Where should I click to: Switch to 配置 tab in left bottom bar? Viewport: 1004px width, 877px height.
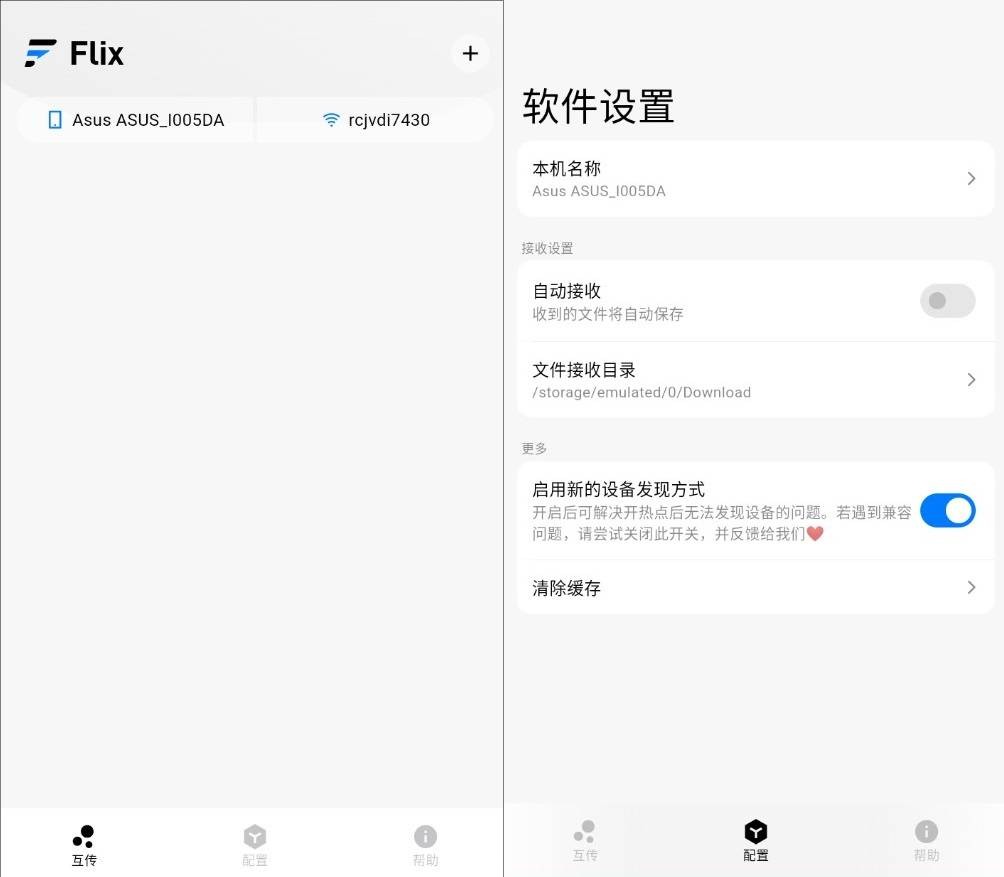(254, 846)
